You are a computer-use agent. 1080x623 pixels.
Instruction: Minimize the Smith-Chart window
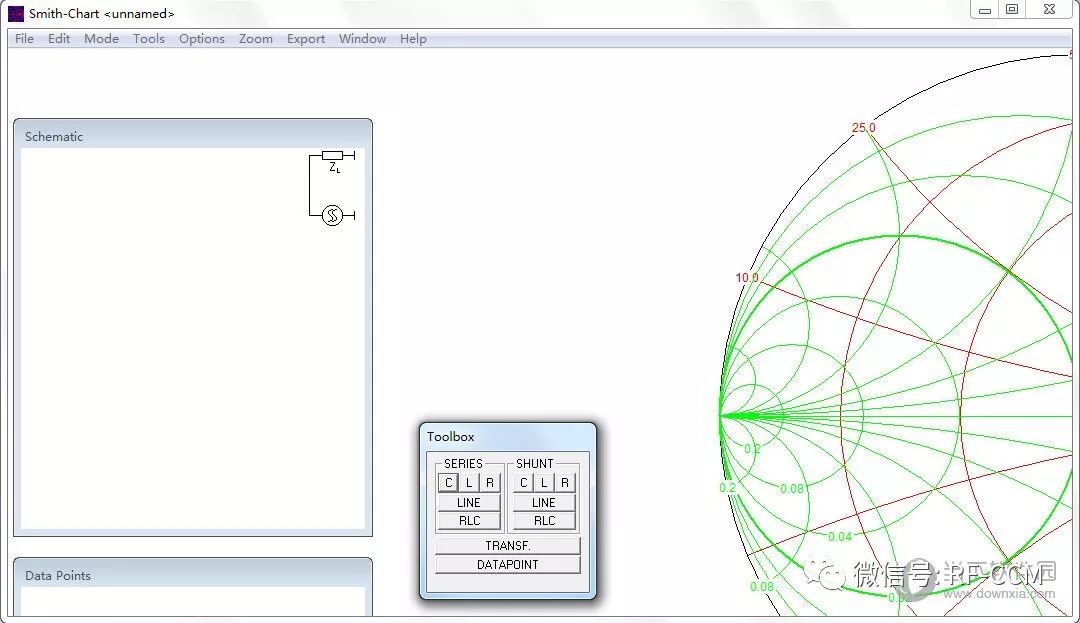(985, 10)
